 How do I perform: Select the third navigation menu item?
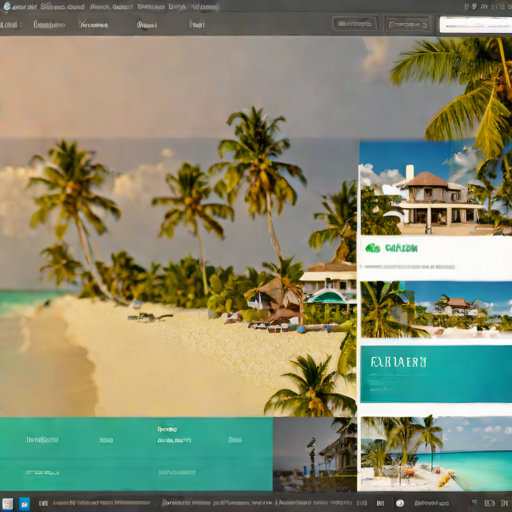tap(94, 25)
